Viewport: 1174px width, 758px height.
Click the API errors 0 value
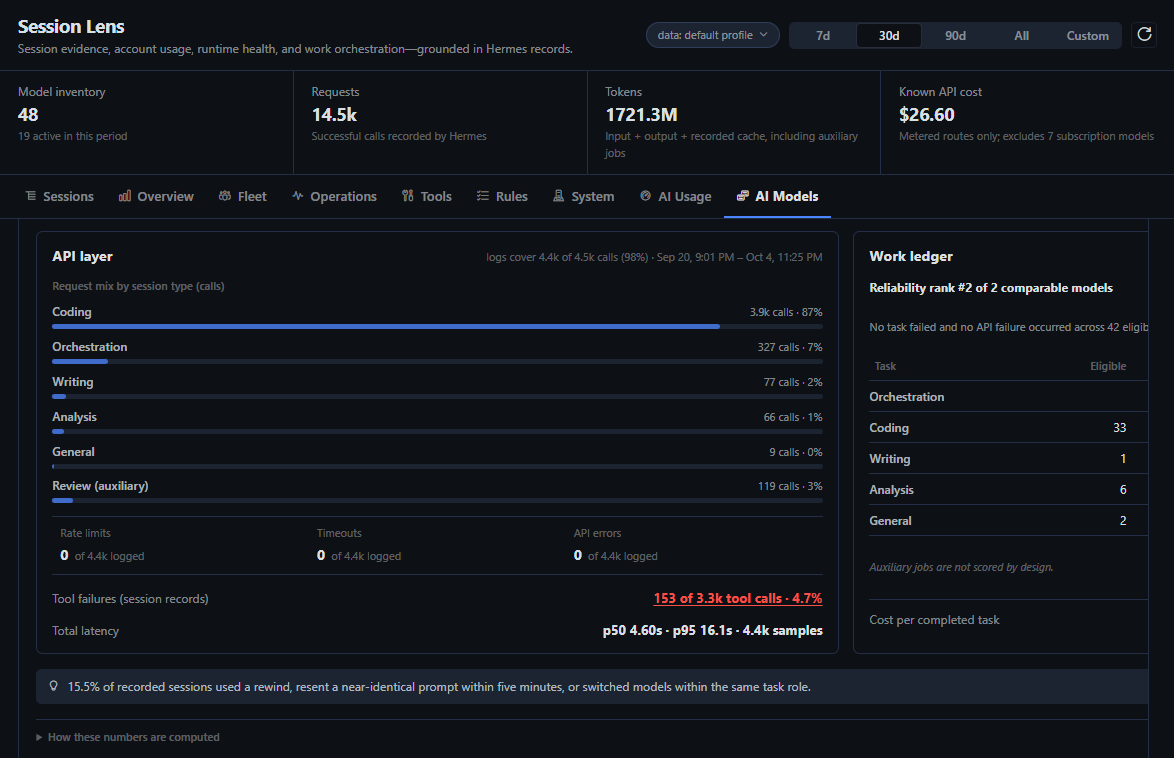click(x=578, y=555)
